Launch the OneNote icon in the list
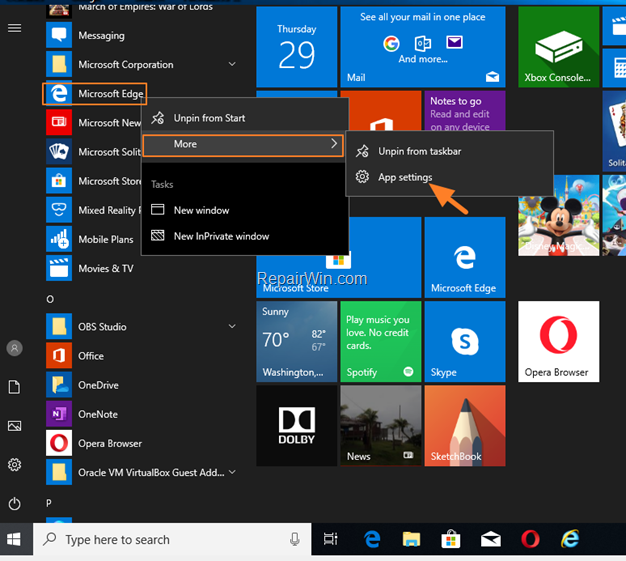 59,414
